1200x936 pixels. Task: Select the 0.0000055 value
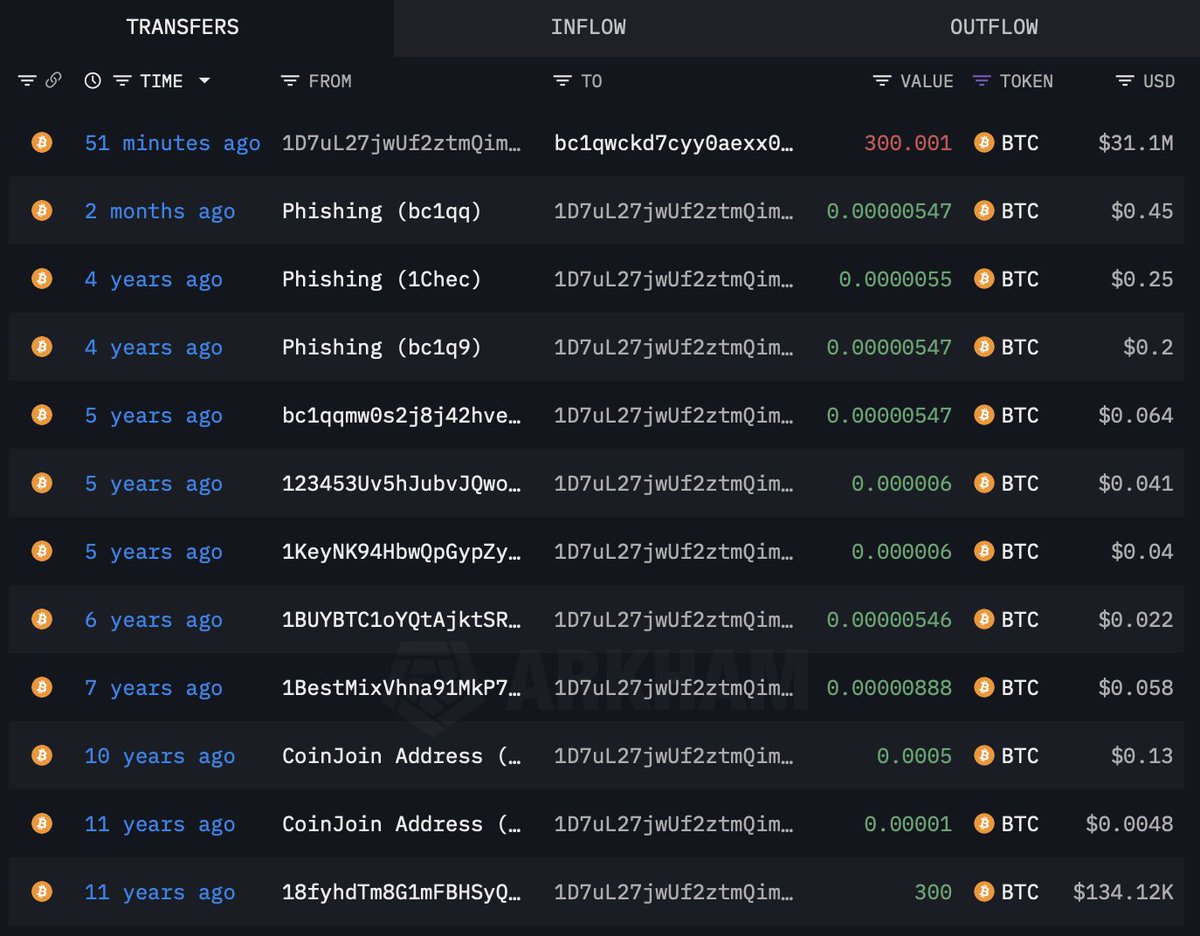click(895, 279)
